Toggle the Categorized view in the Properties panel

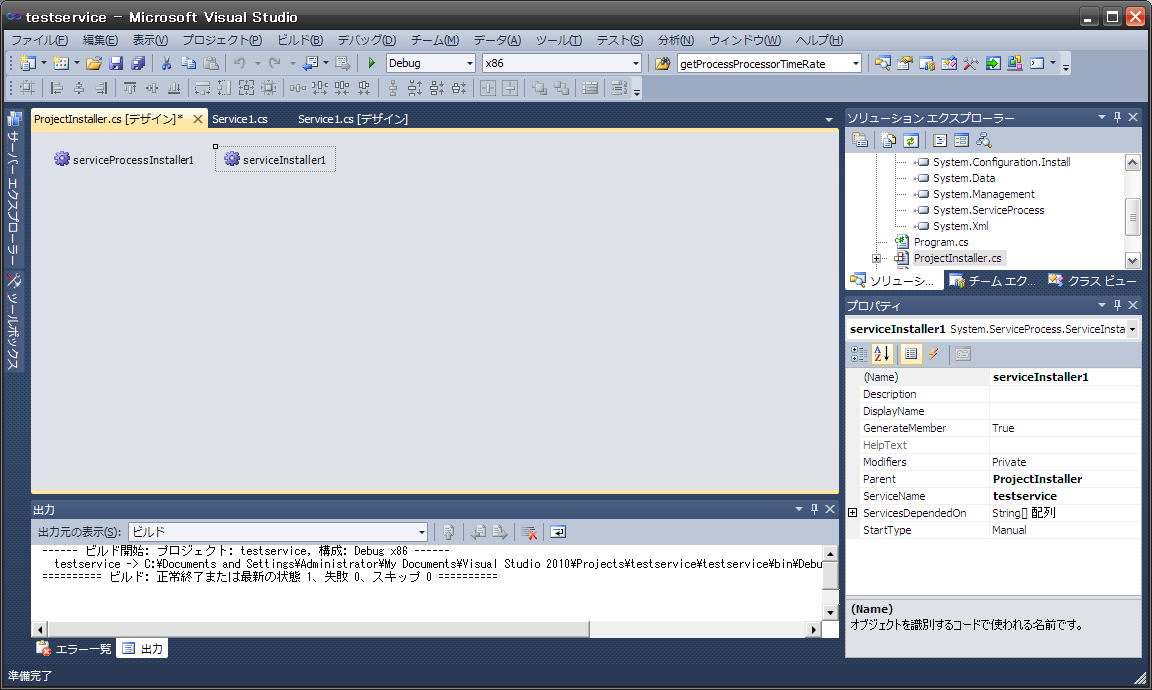pos(859,354)
